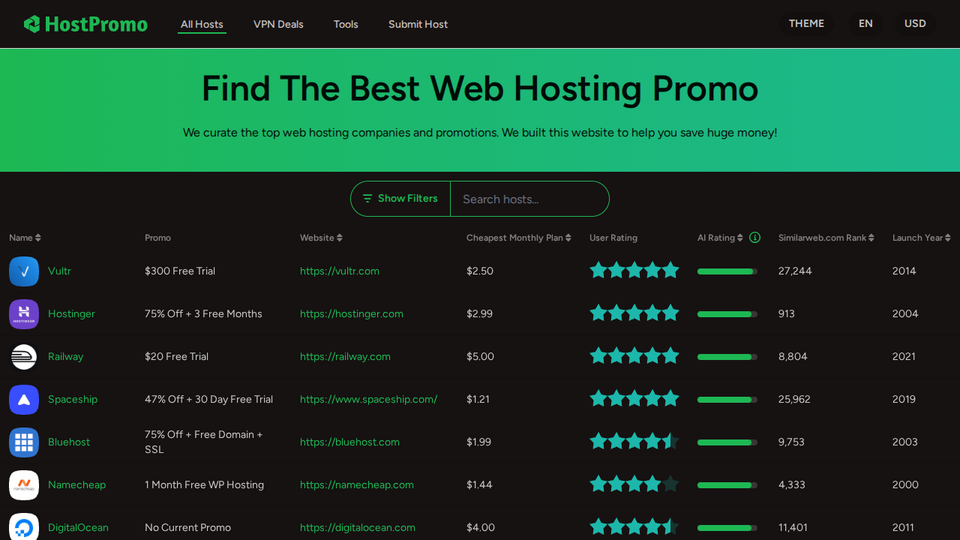
Task: Visit https://bluehost.com link
Action: tap(350, 442)
